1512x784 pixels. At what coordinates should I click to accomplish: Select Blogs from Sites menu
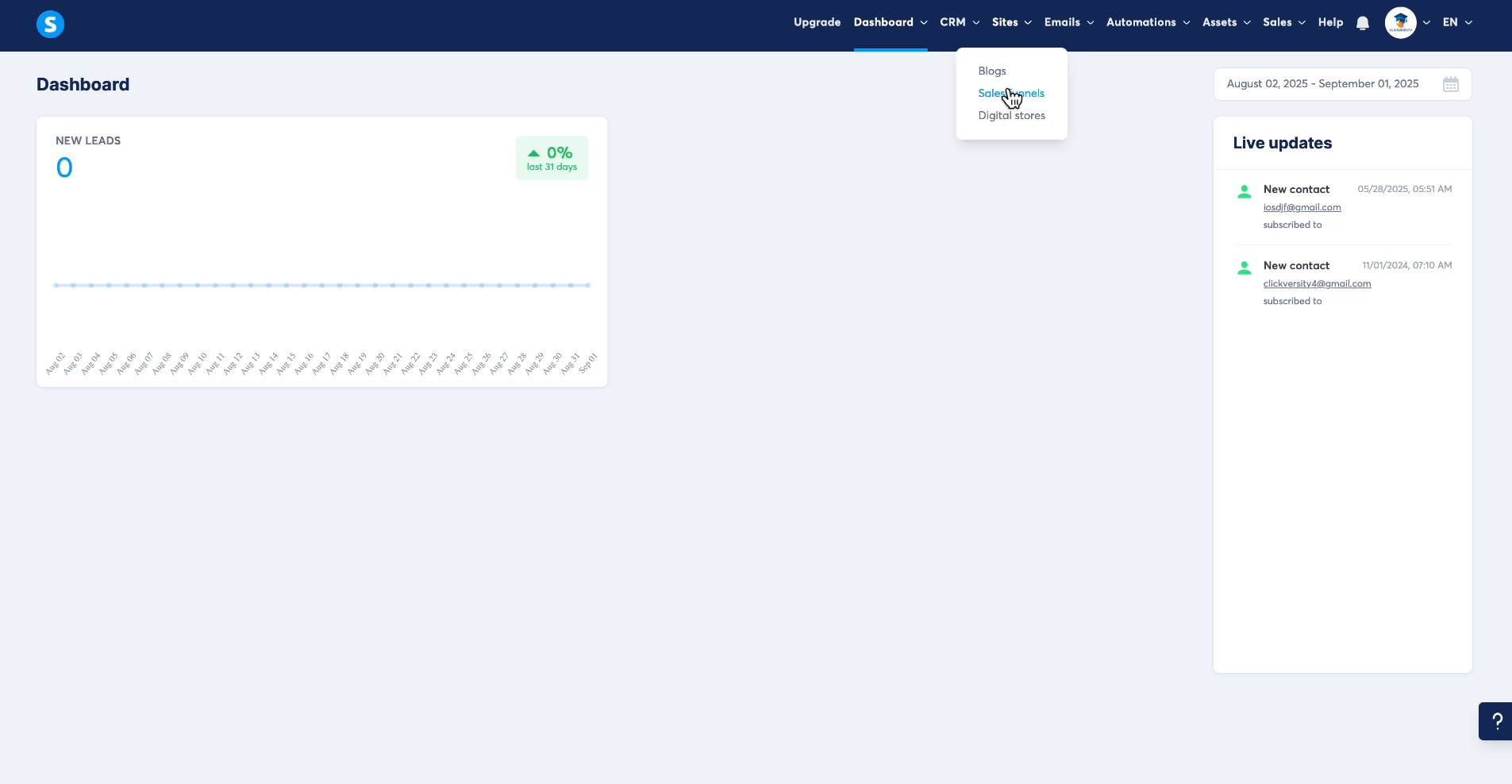click(992, 71)
